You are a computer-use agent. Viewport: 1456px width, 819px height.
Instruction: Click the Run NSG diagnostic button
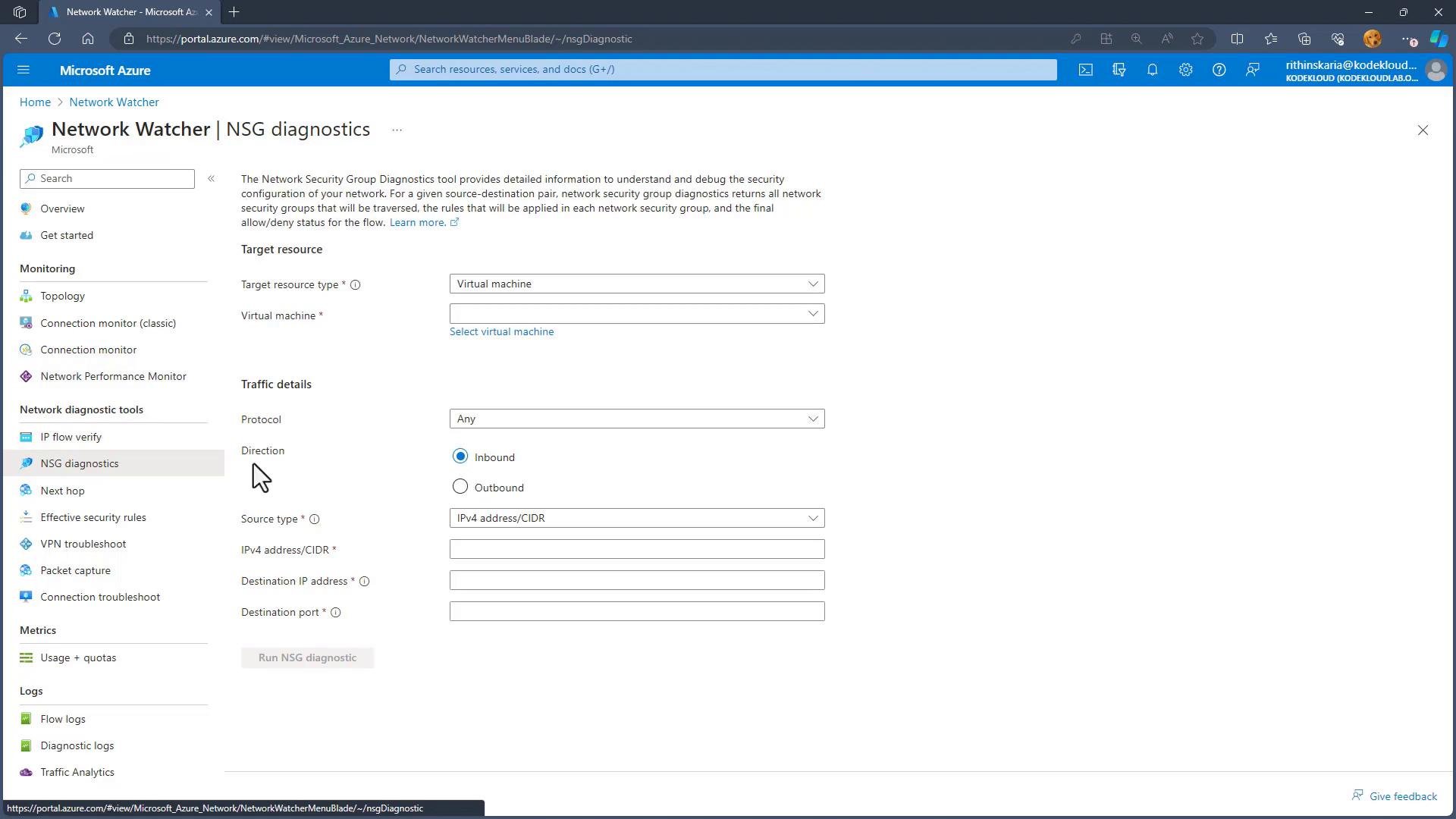[x=307, y=657]
